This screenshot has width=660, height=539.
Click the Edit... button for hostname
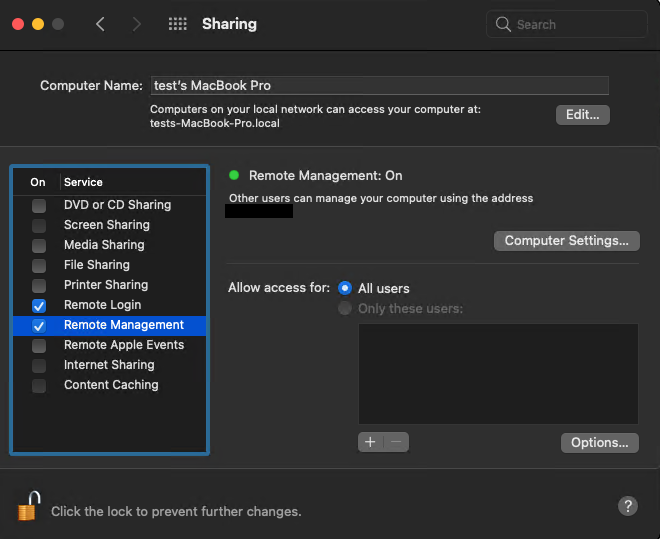coord(583,115)
